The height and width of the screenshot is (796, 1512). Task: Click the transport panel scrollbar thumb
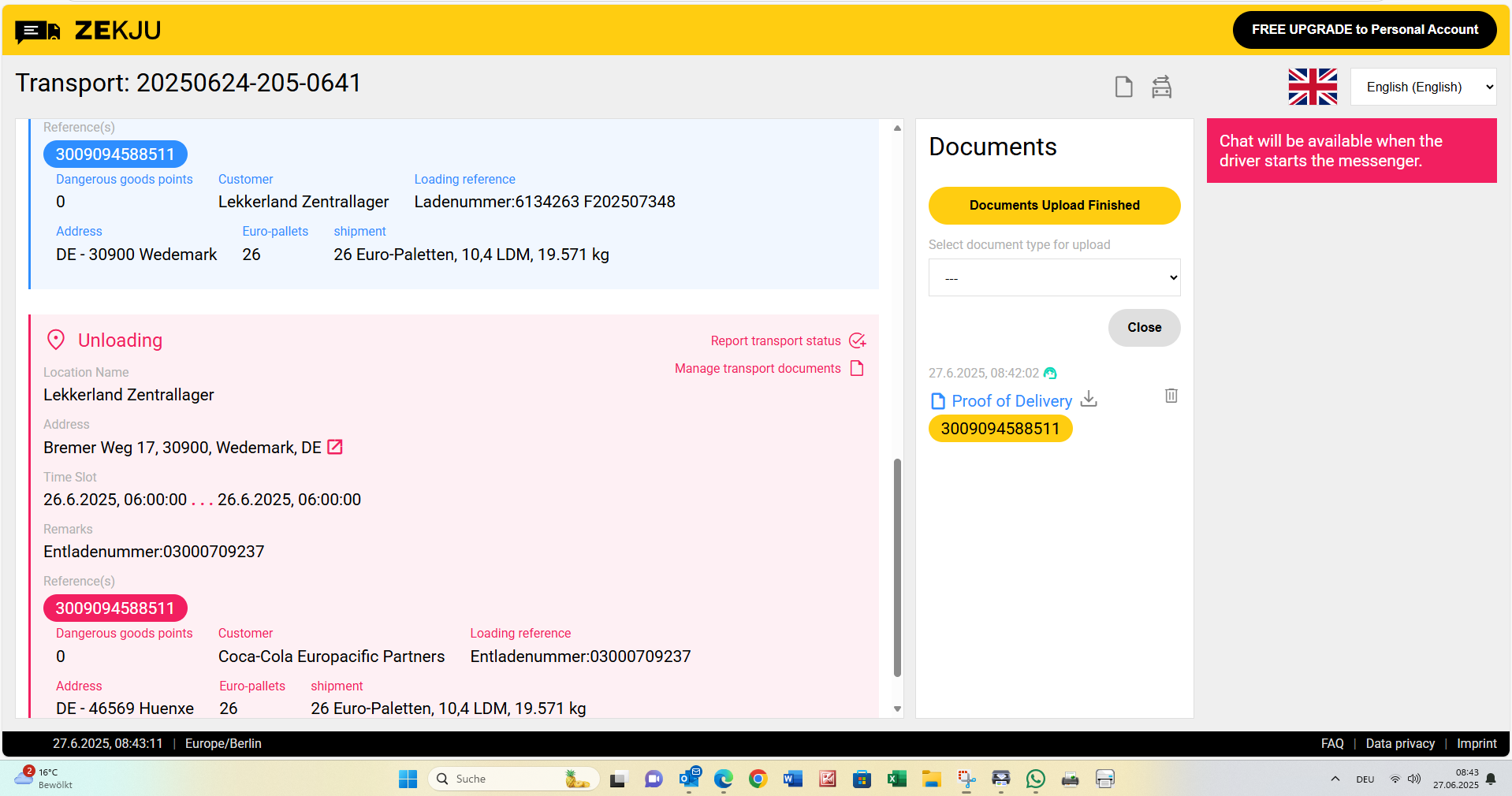point(897,567)
